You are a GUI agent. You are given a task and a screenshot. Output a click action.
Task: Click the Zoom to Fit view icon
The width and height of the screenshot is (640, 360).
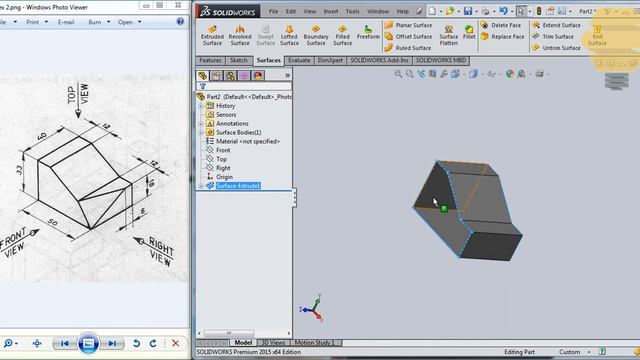[398, 74]
